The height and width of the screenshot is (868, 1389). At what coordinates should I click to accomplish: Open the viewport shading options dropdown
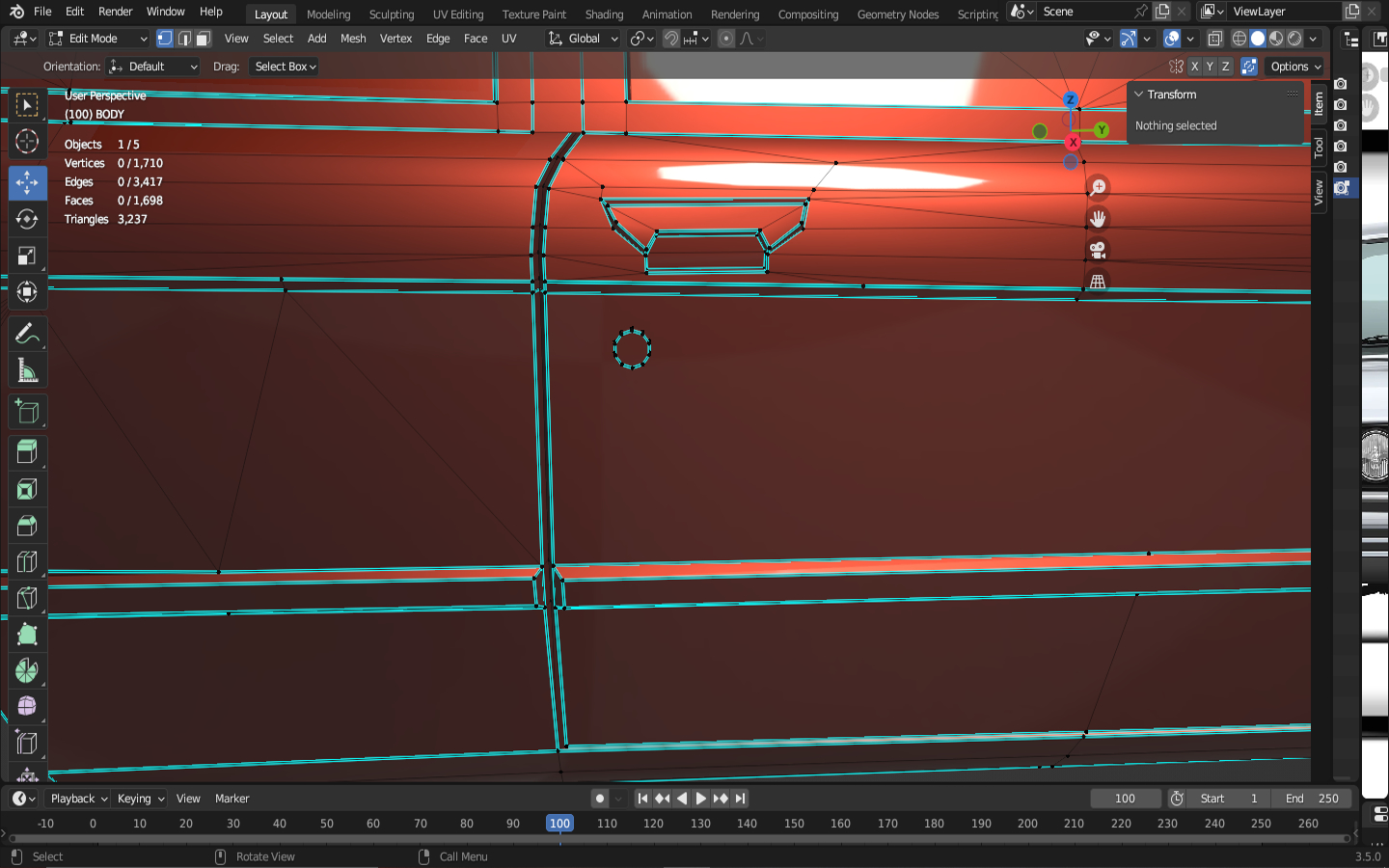(x=1314, y=39)
